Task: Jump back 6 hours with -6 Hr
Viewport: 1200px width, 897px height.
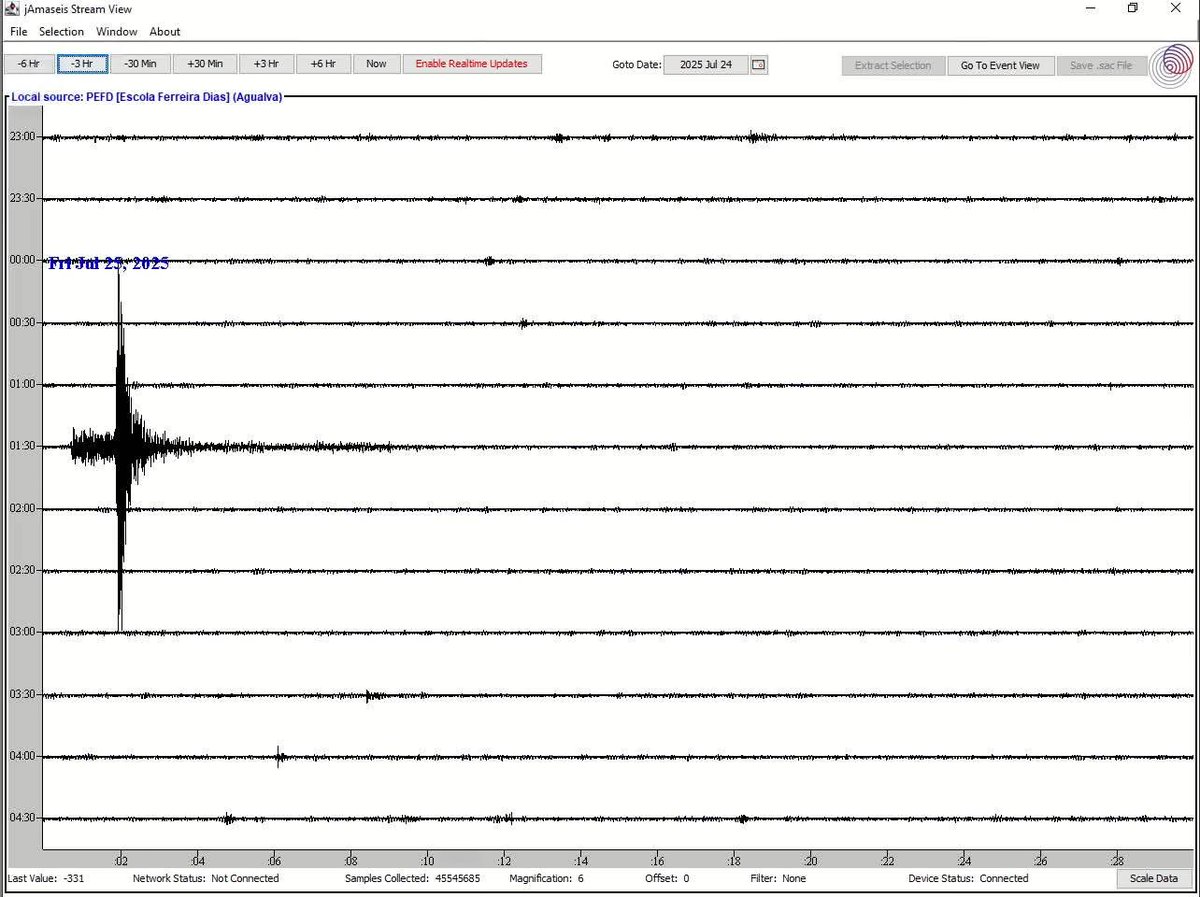Action: (x=27, y=63)
